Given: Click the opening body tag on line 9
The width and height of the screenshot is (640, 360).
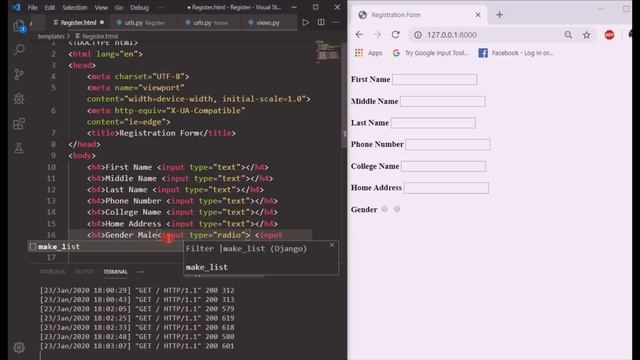Looking at the screenshot, I should pyautogui.click(x=82, y=156).
